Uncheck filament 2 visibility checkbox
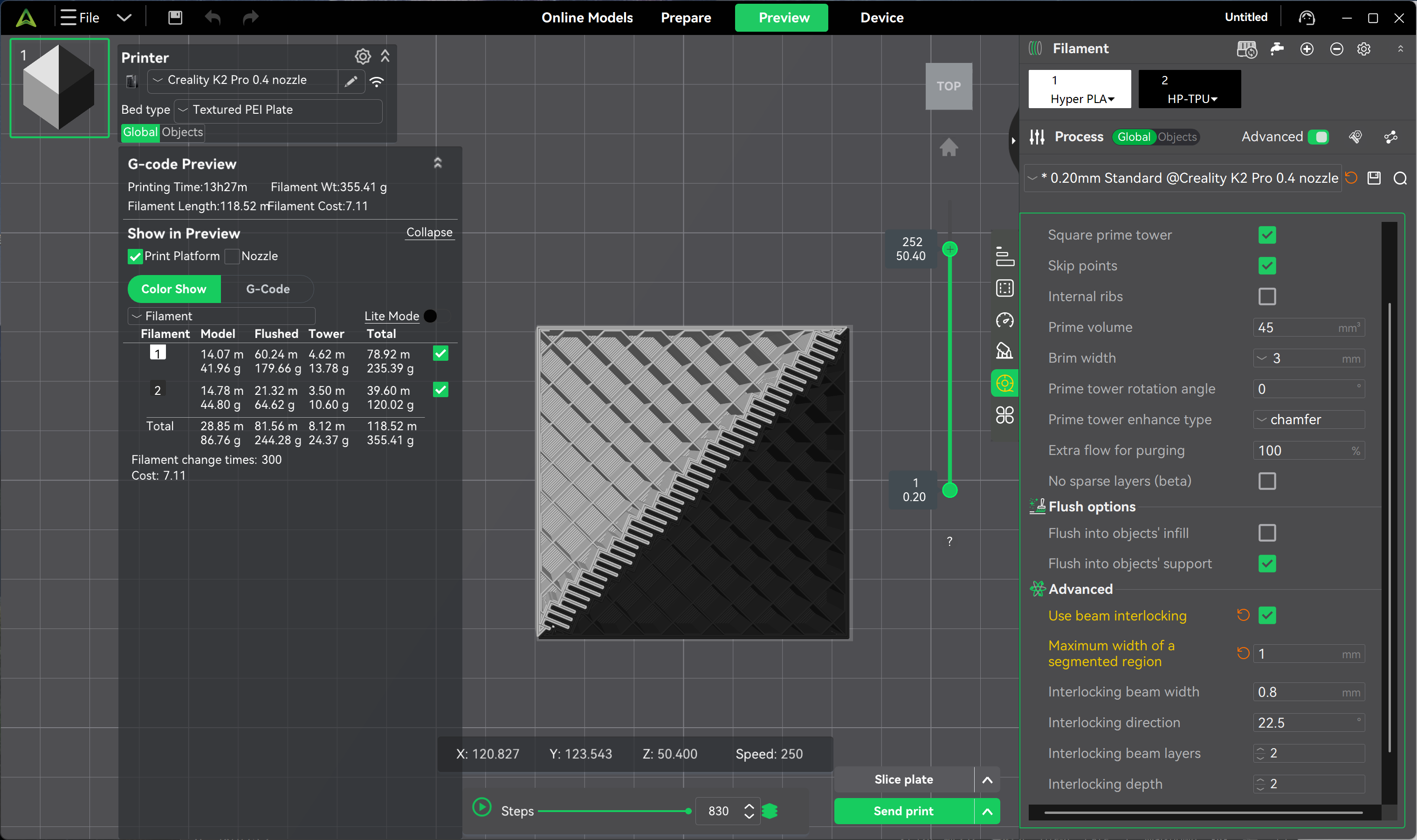 441,390
